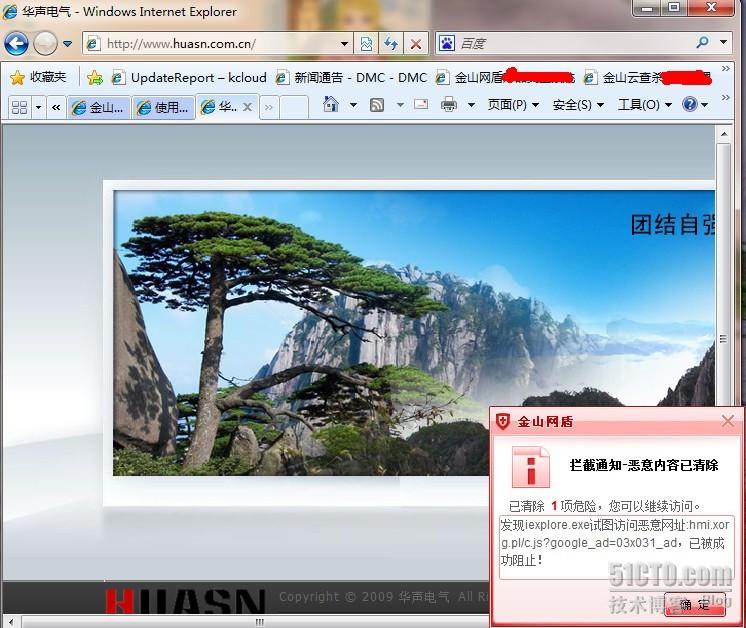Viewport: 746px width, 628px height.
Task: Click the Print icon
Action: (x=449, y=104)
